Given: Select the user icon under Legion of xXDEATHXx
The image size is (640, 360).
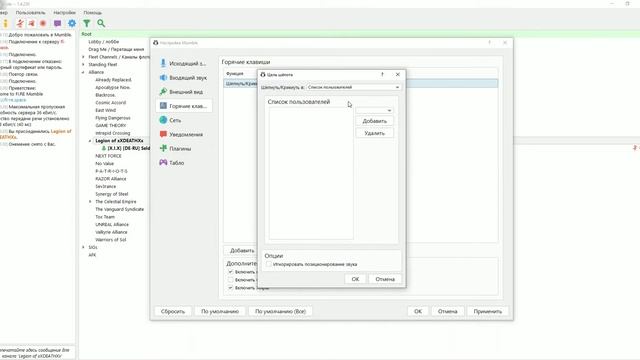Looking at the screenshot, I should 104,148.
